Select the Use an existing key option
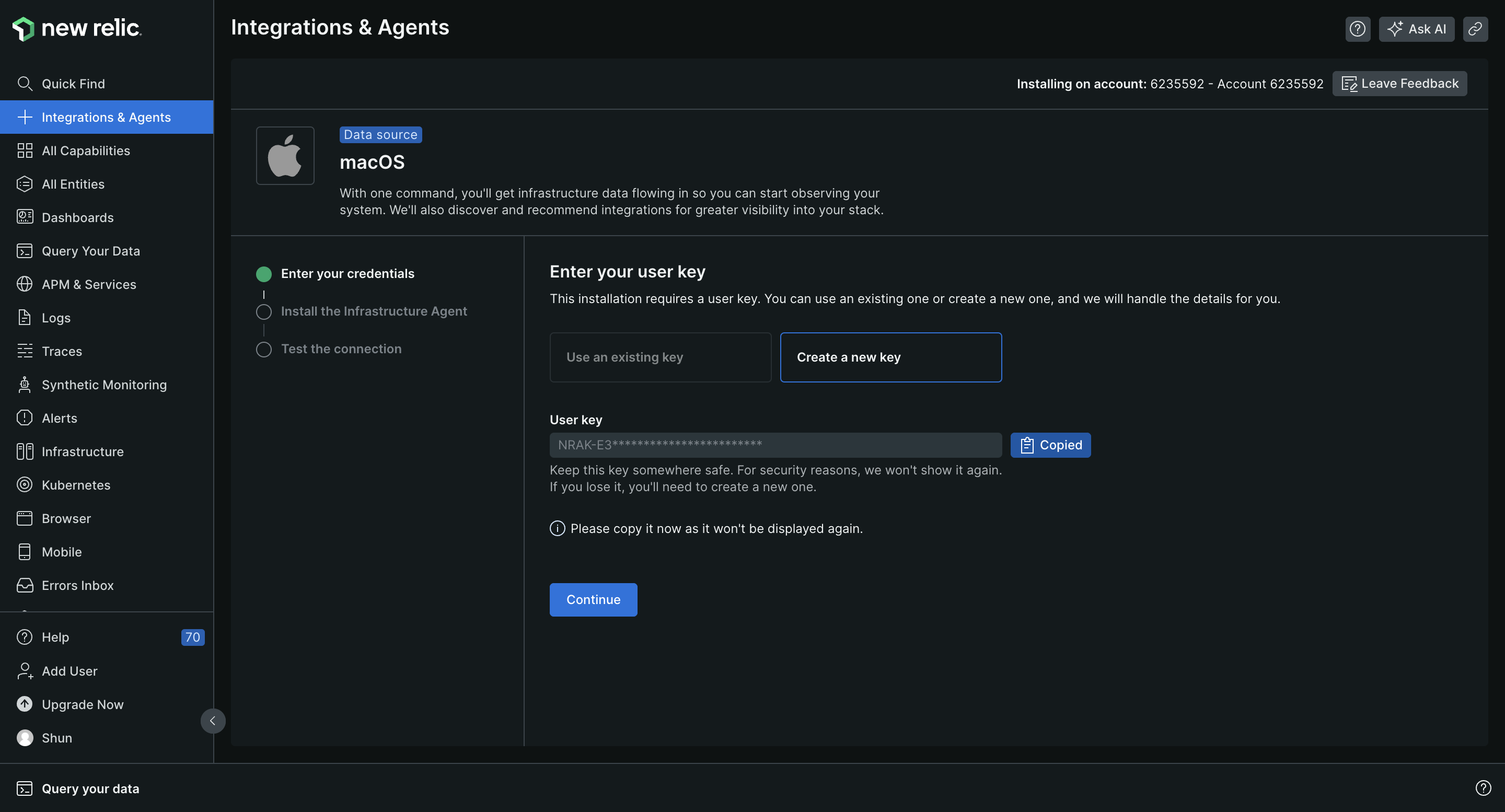Screen dimensions: 1505x812 pos(660,357)
